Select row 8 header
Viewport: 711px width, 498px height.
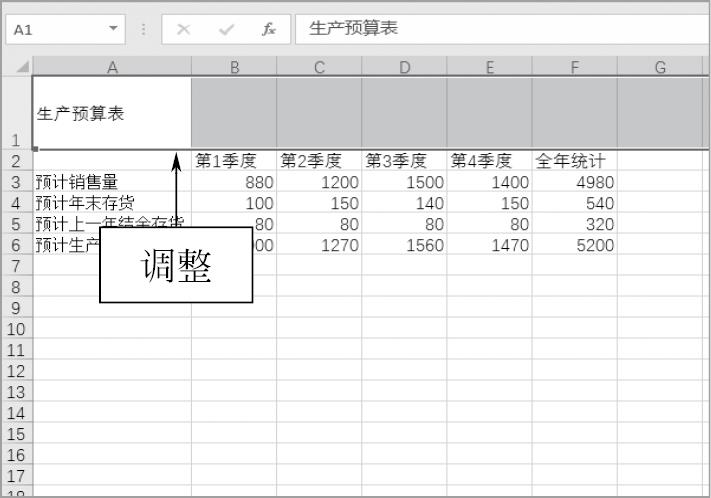point(17,287)
